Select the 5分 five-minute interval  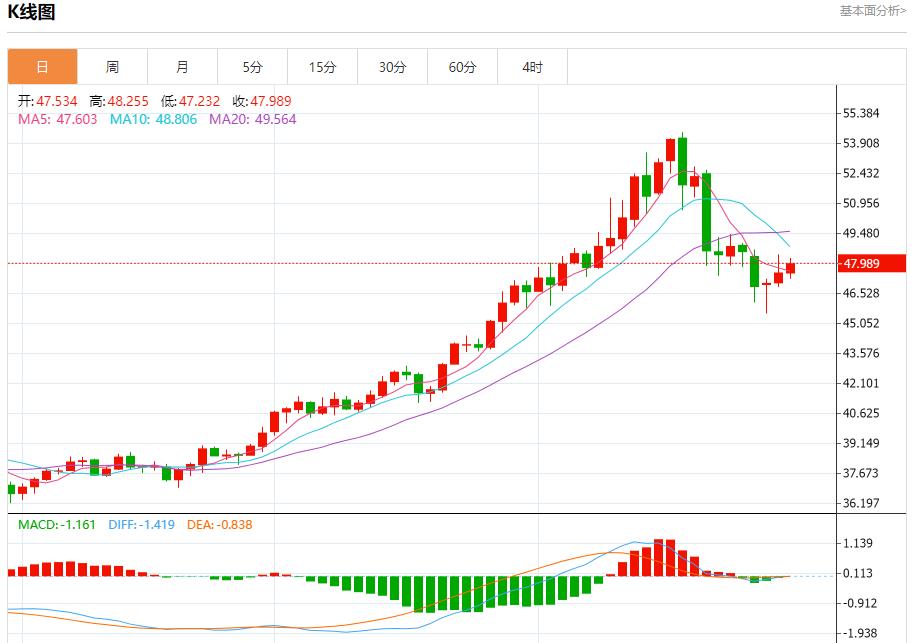tap(252, 66)
